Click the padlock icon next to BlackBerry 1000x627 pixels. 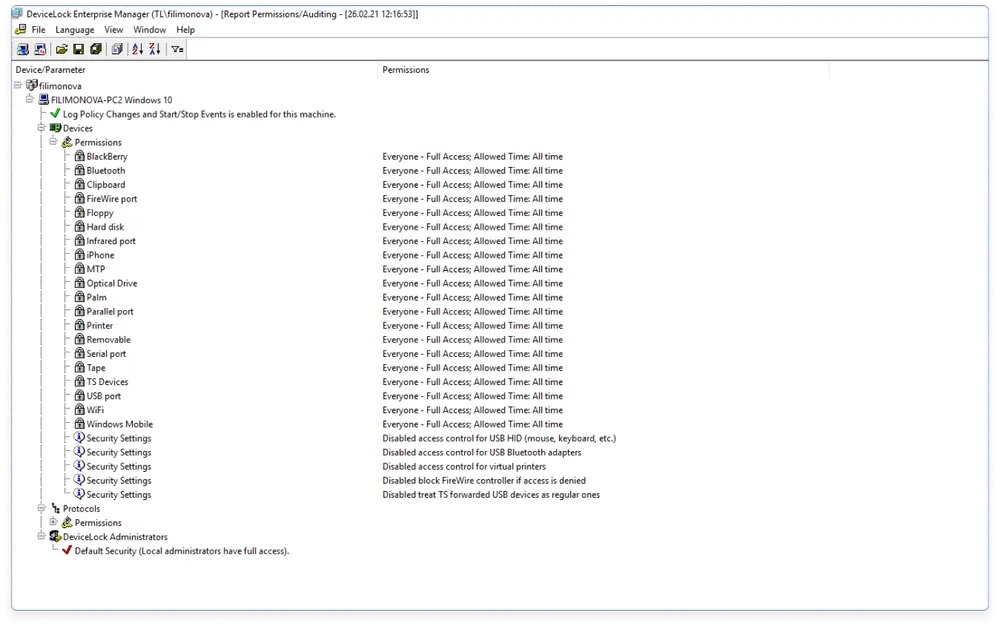click(x=79, y=156)
